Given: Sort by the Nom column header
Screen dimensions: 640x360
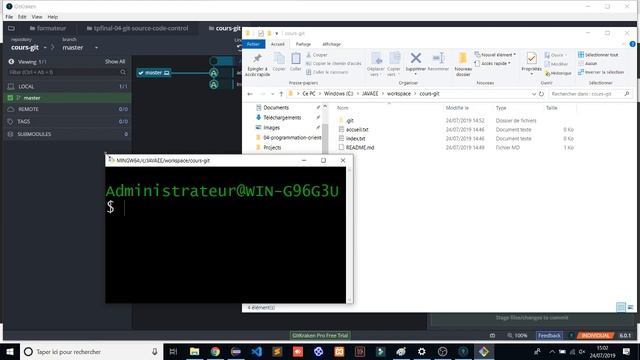Looking at the screenshot, I should (342, 108).
